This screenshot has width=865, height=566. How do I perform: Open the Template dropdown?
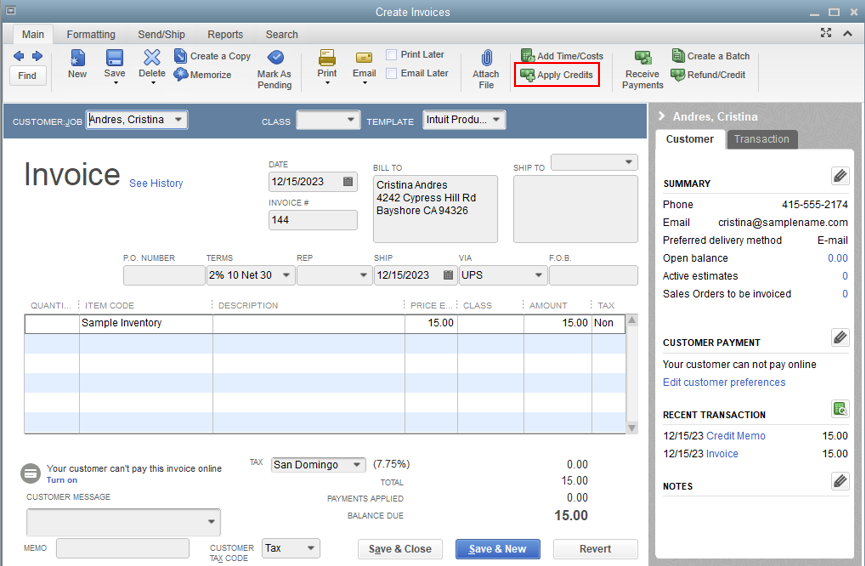[496, 120]
